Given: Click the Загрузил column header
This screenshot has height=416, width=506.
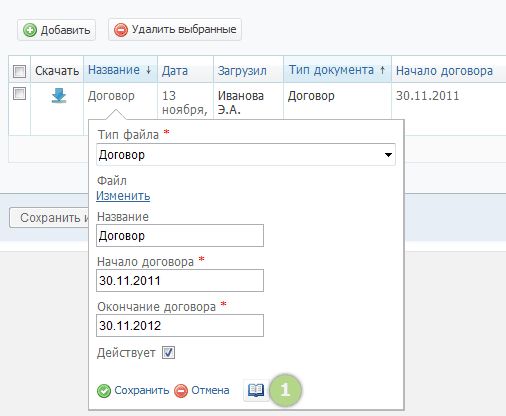Looking at the screenshot, I should pyautogui.click(x=242, y=71).
